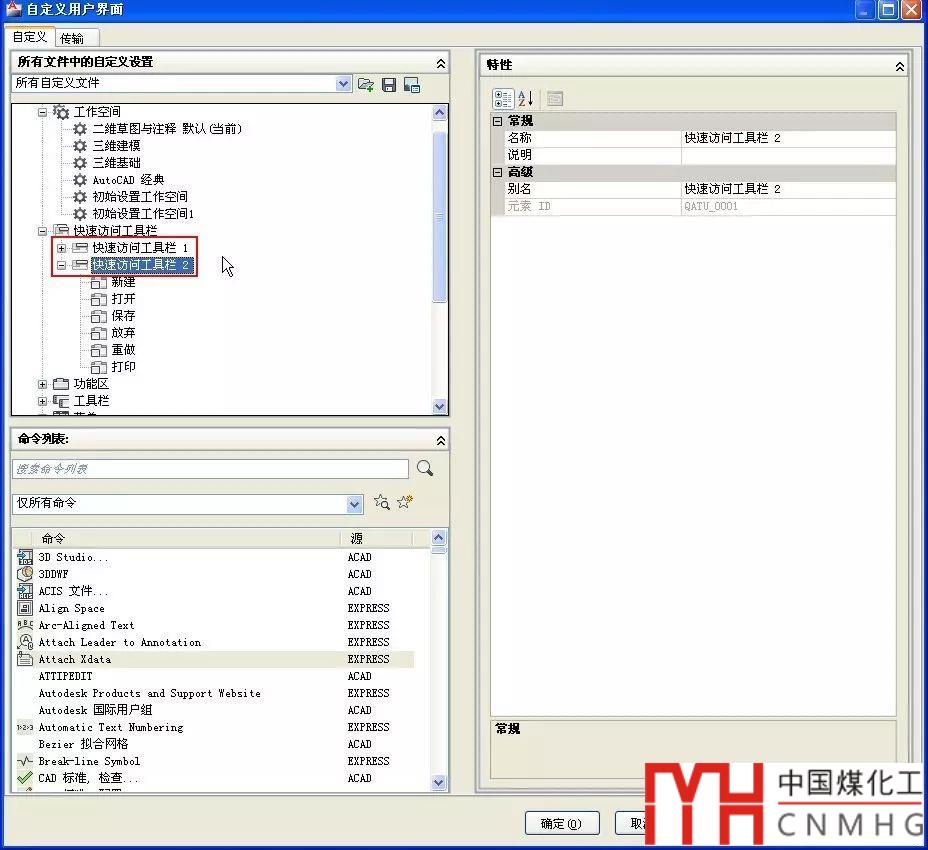Screen dimensions: 928x850
Task: Click the find command star icon
Action: (382, 503)
